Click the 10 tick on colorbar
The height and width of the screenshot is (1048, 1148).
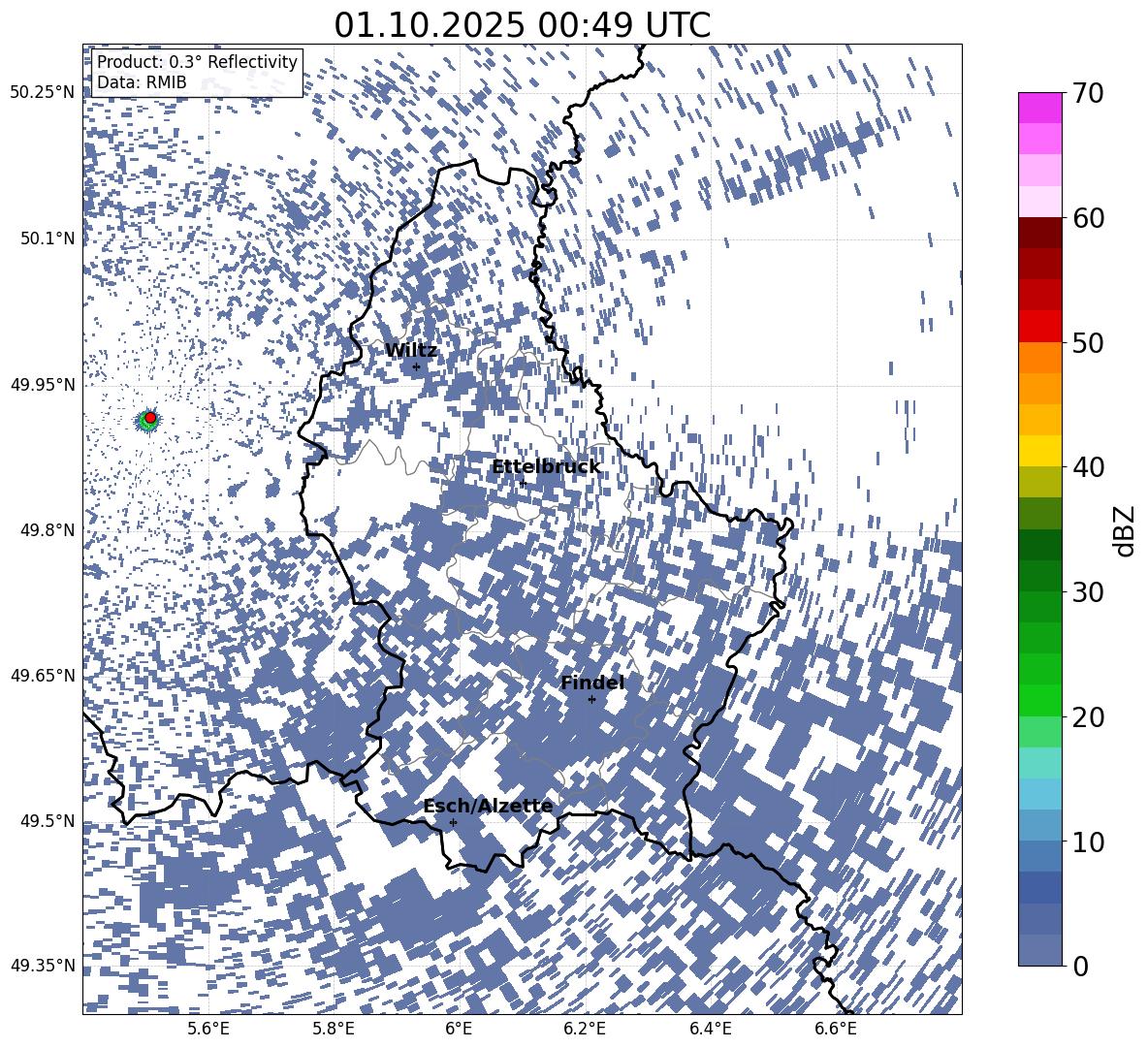click(1089, 842)
